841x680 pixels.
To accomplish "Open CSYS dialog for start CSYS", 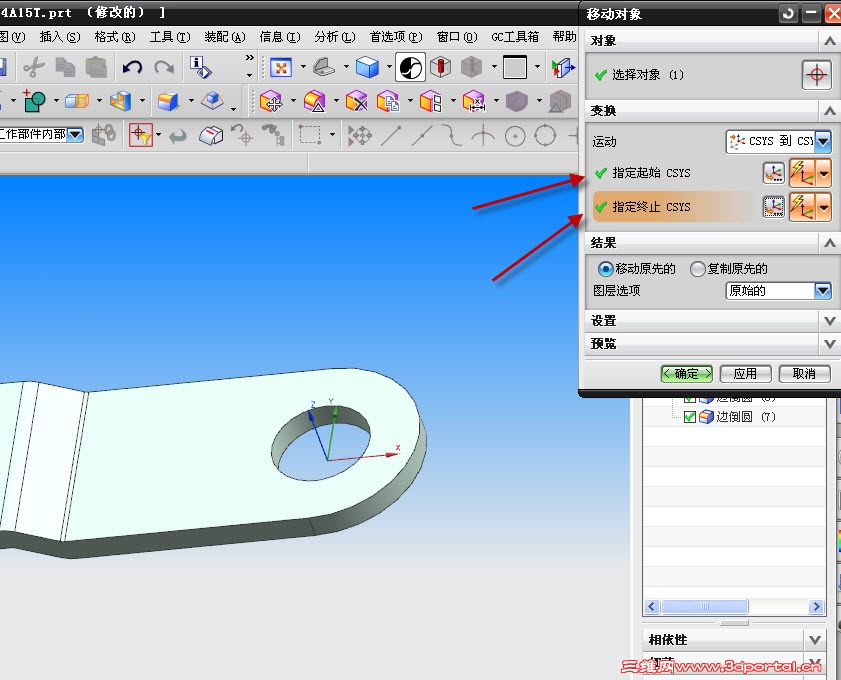I will pos(773,173).
